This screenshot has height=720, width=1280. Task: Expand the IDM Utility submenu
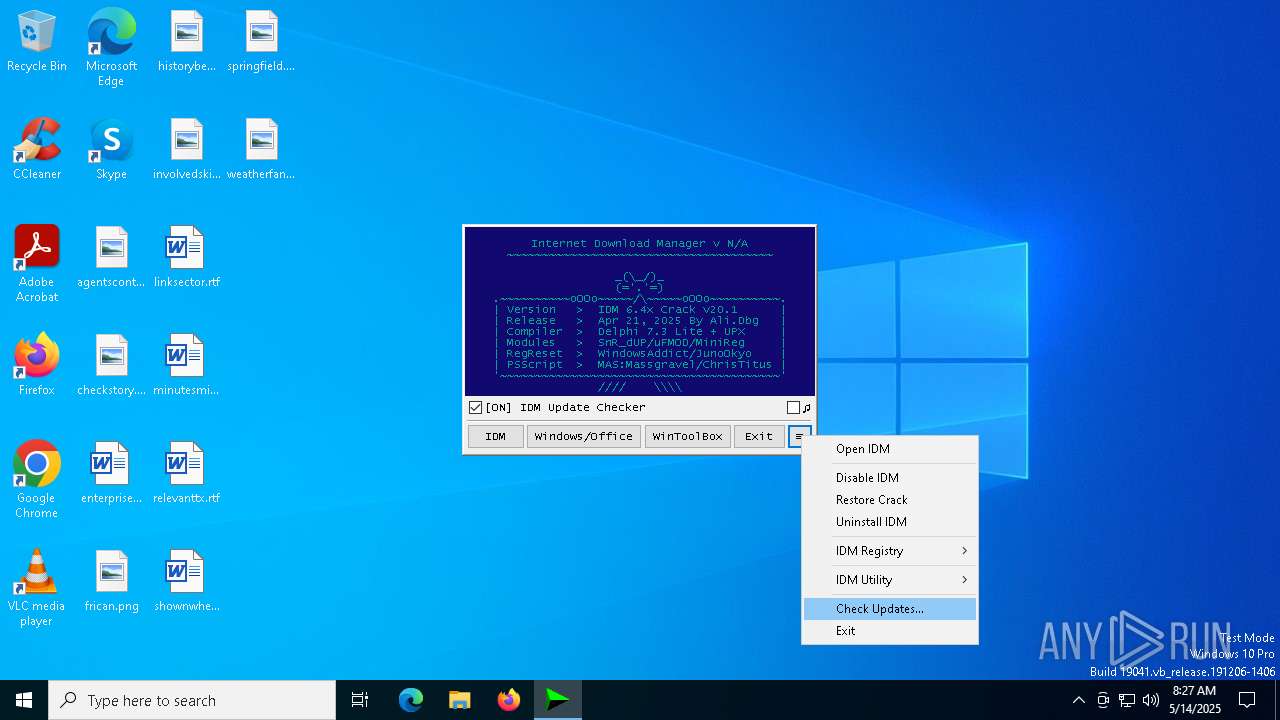tap(890, 580)
